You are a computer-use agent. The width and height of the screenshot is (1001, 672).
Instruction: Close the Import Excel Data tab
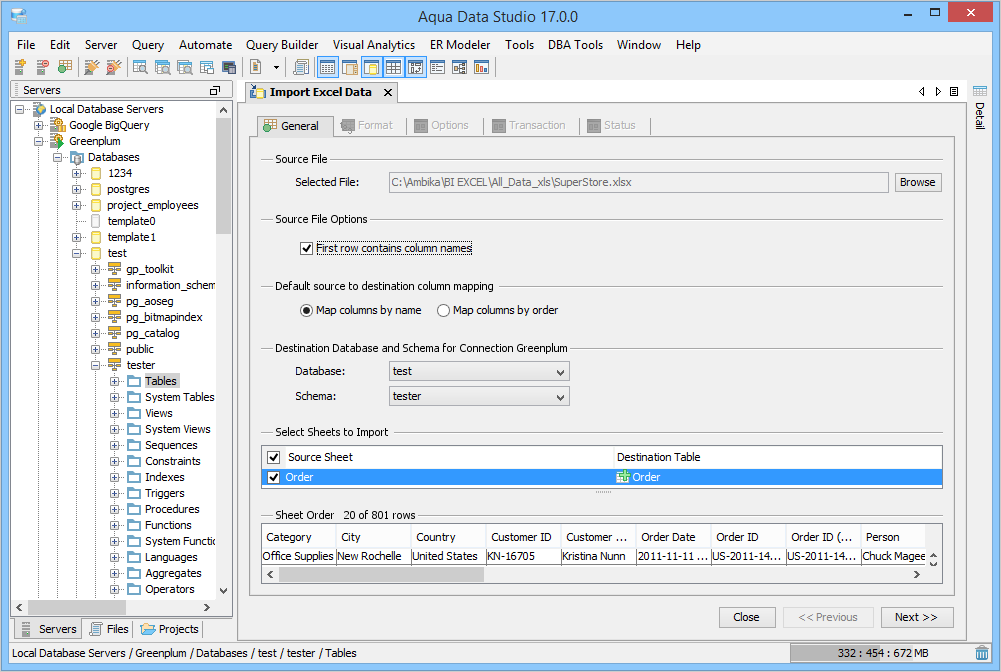click(388, 93)
